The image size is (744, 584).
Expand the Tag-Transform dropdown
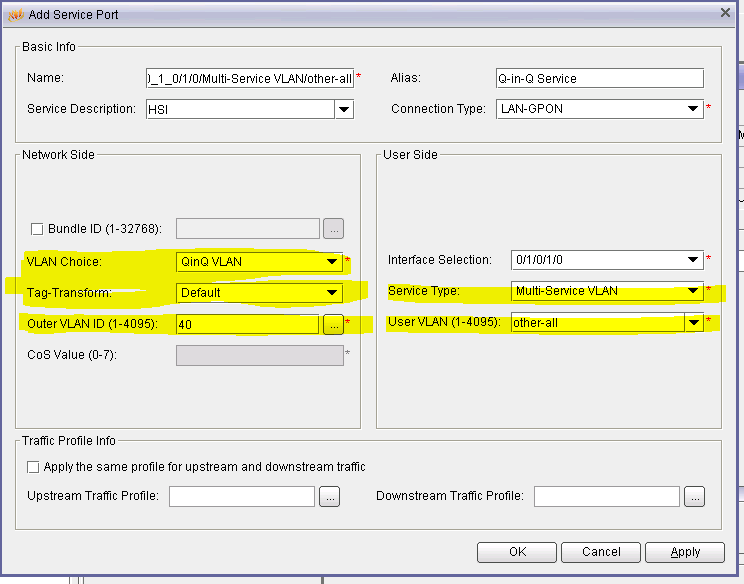coord(333,293)
